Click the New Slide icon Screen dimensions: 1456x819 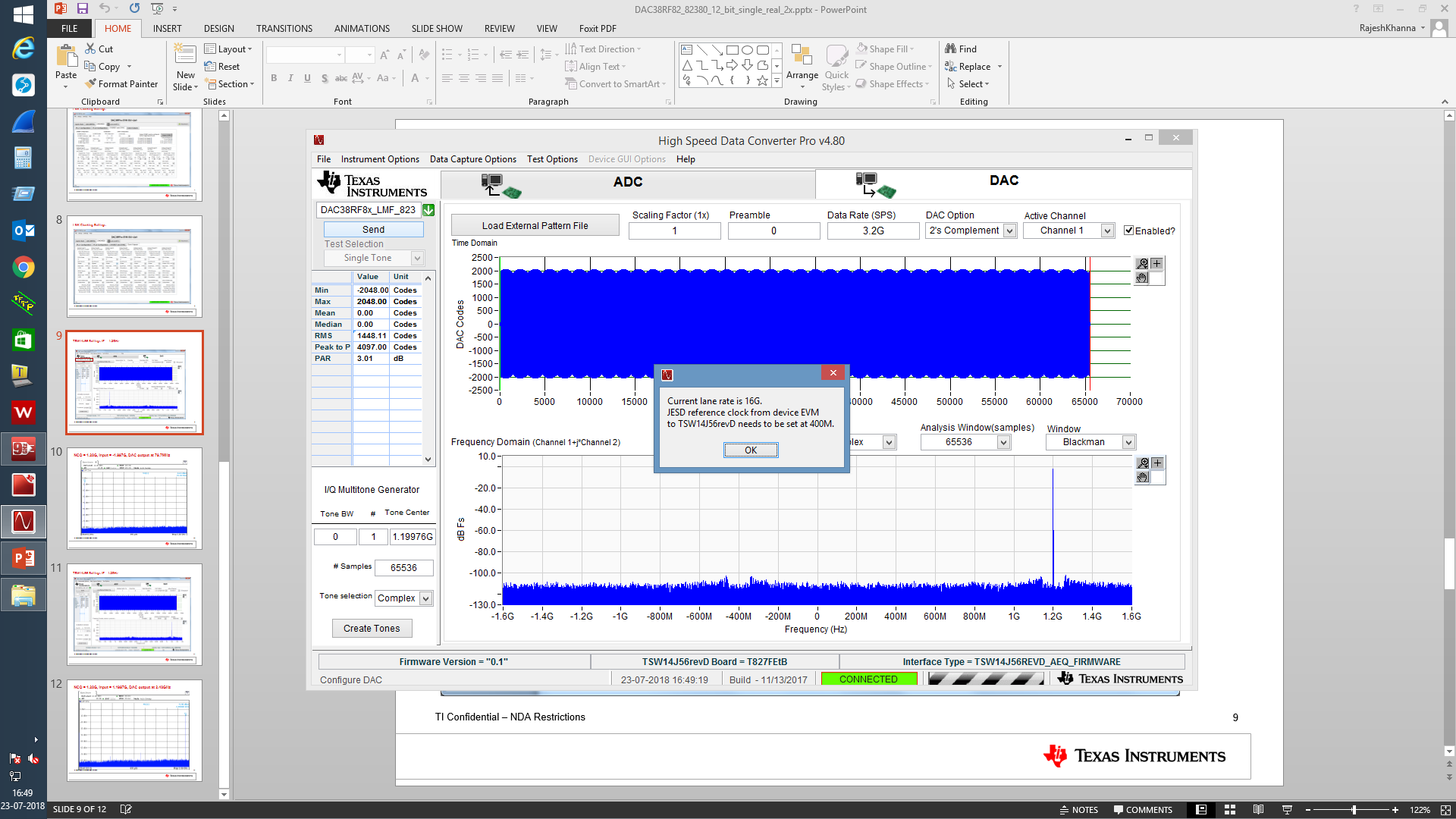(185, 55)
